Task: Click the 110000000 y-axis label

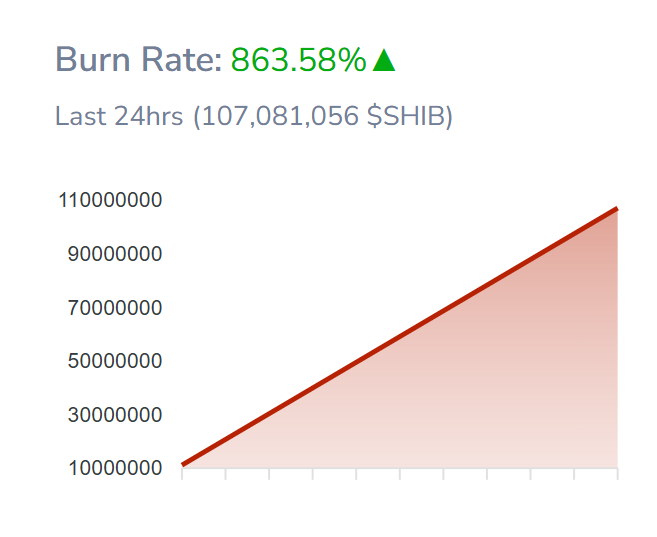Action: [x=110, y=200]
